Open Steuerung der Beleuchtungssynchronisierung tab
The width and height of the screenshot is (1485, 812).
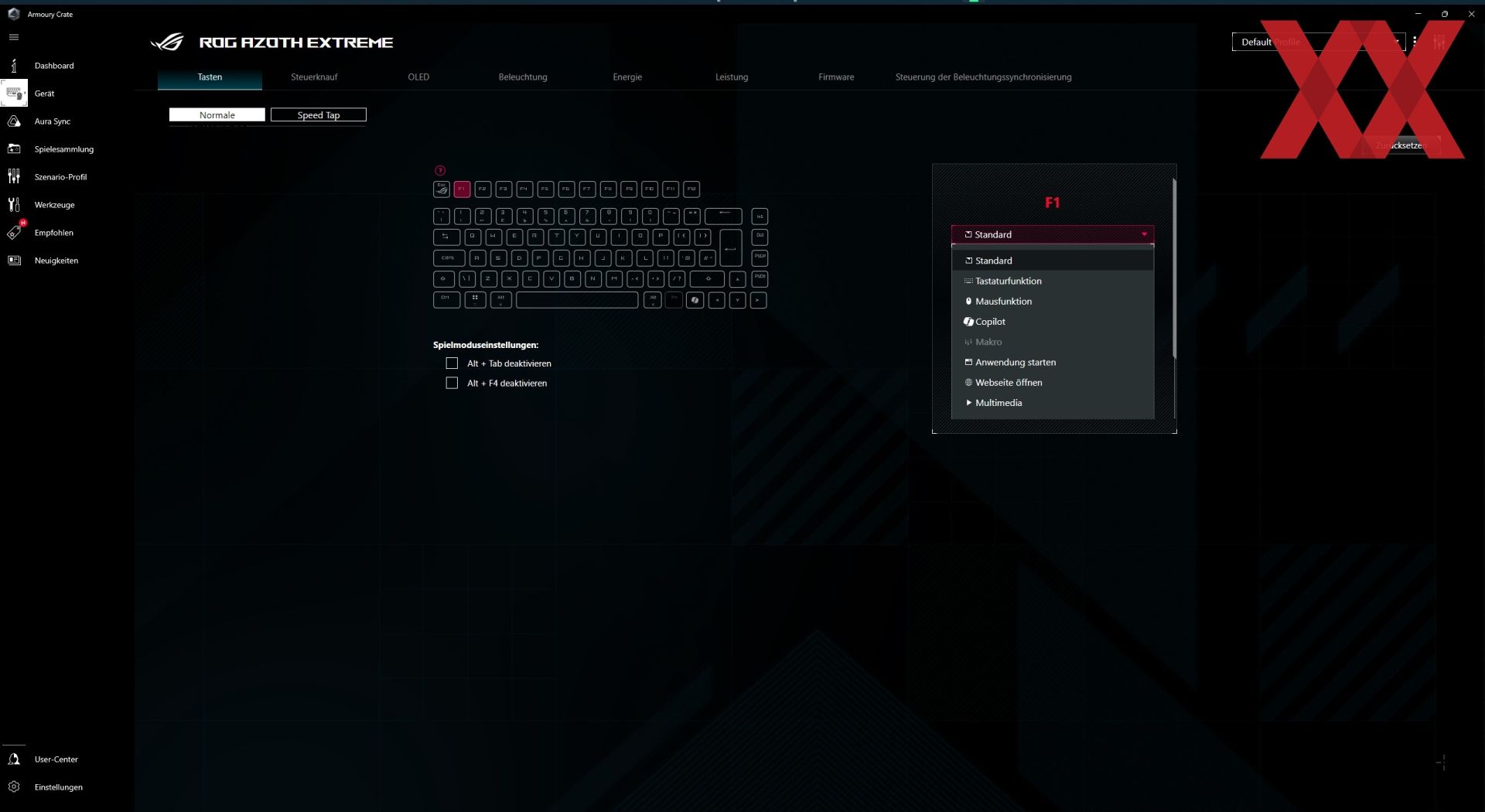click(x=983, y=77)
